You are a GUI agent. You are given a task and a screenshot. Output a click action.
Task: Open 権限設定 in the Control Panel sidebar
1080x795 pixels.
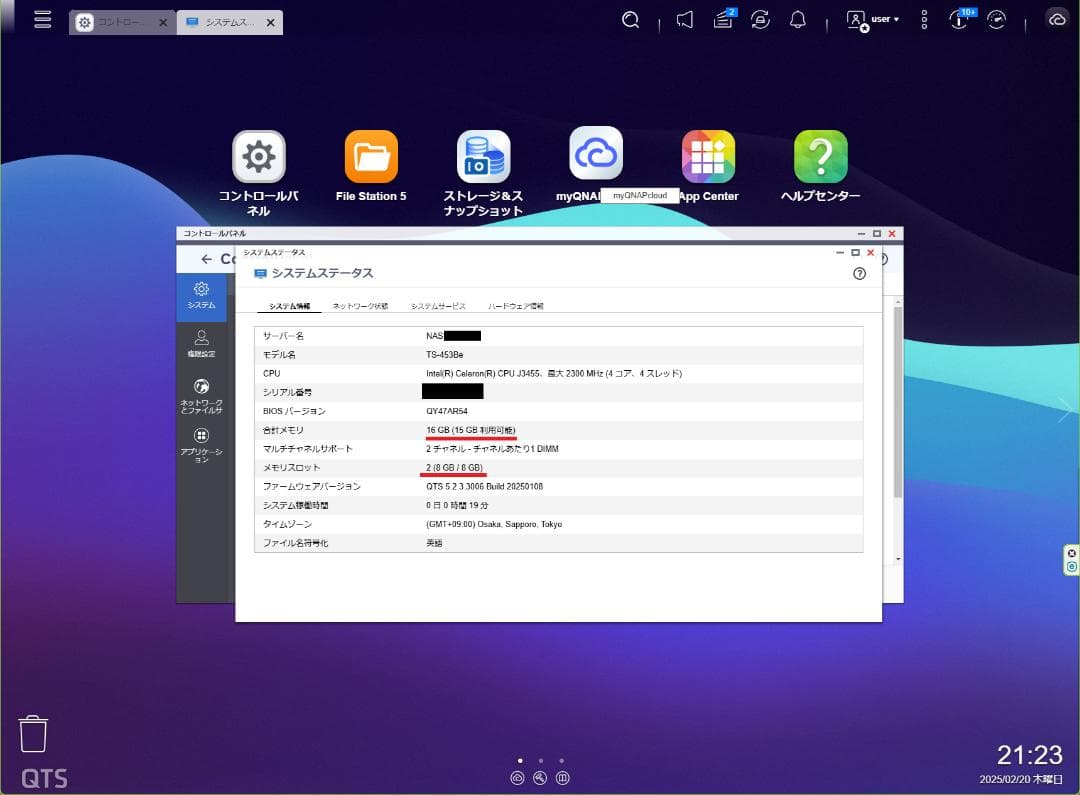[200, 345]
